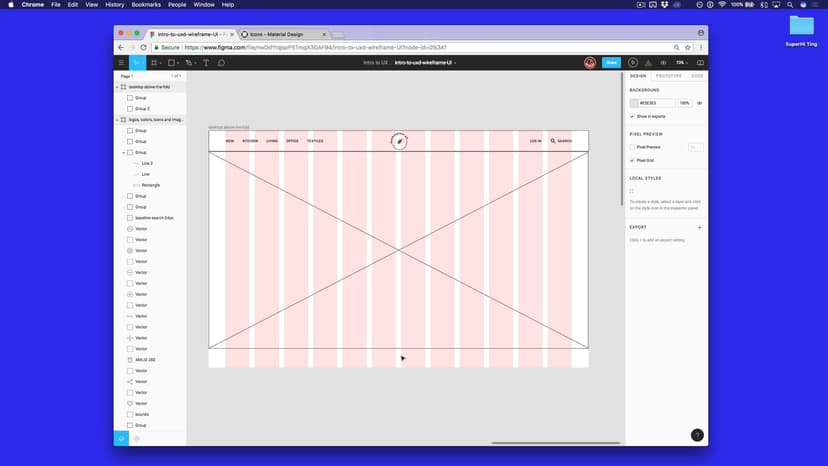Image resolution: width=828 pixels, height=466 pixels.
Task: Select the Move tool in toolbar
Action: coord(138,63)
